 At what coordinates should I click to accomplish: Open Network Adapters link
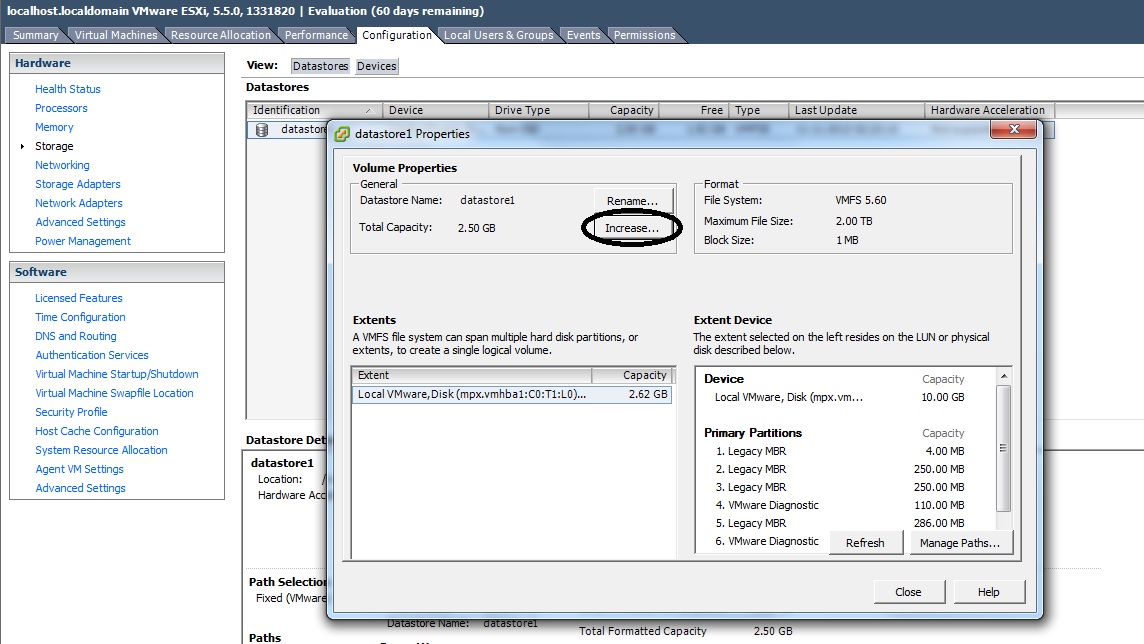click(x=79, y=203)
